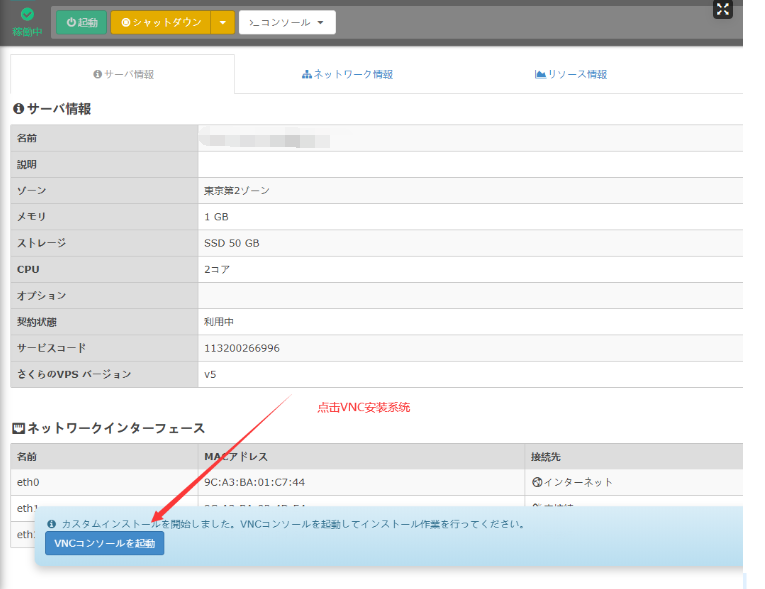Launch the VNCコンソールを起動 button
Image resolution: width=765 pixels, height=589 pixels.
104,543
